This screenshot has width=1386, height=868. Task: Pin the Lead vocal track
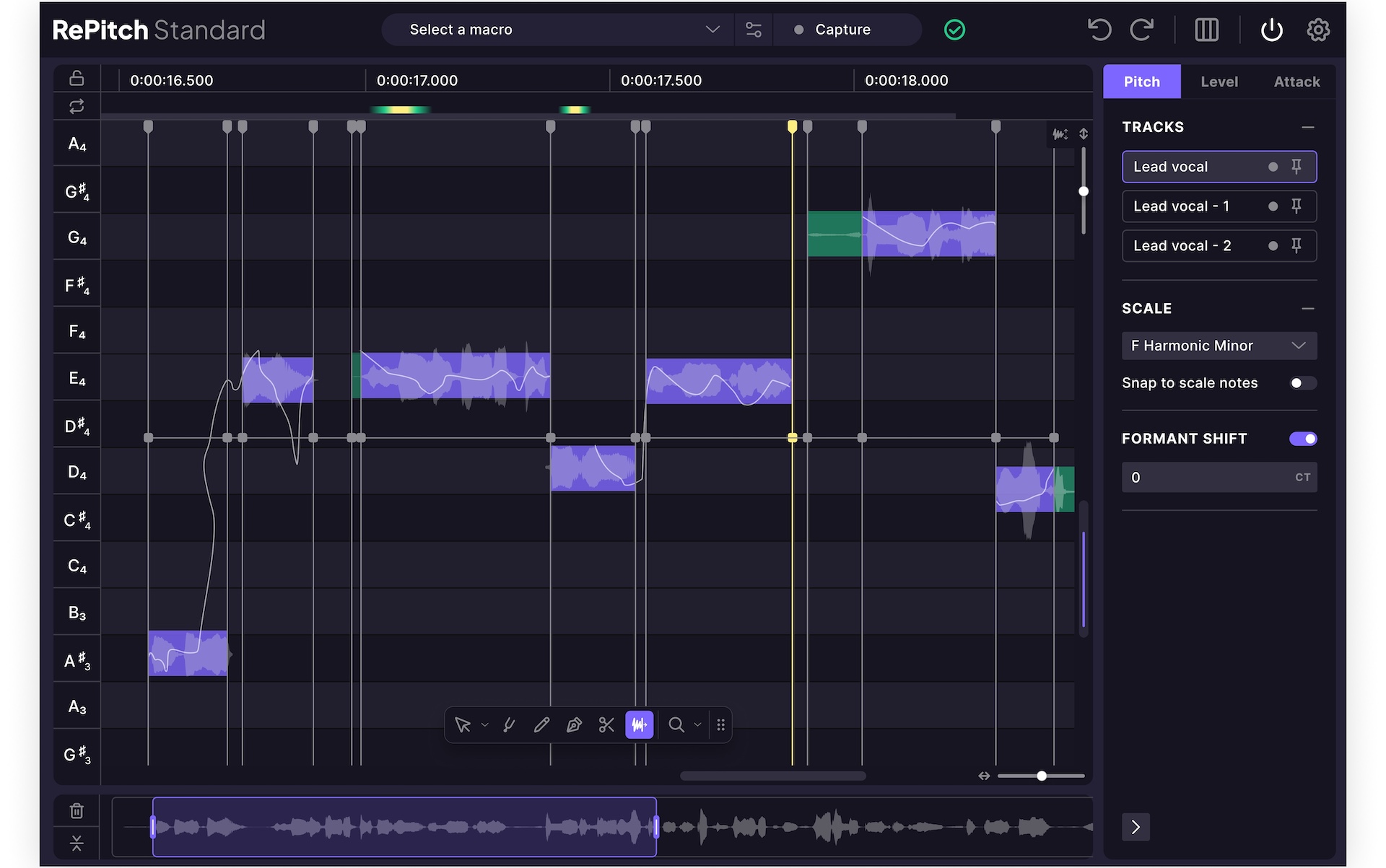1296,166
